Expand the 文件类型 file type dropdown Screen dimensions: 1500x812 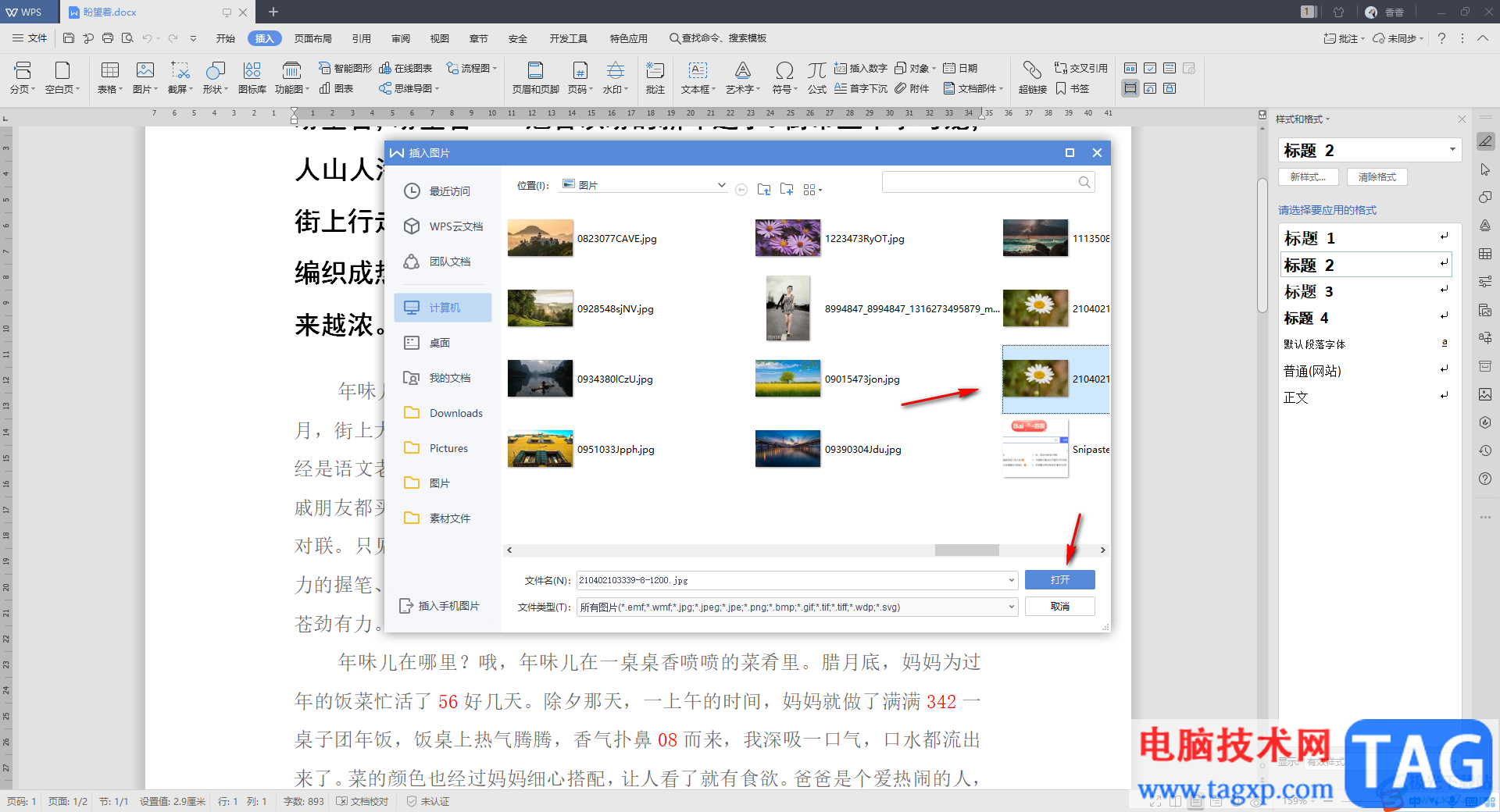[x=1011, y=607]
